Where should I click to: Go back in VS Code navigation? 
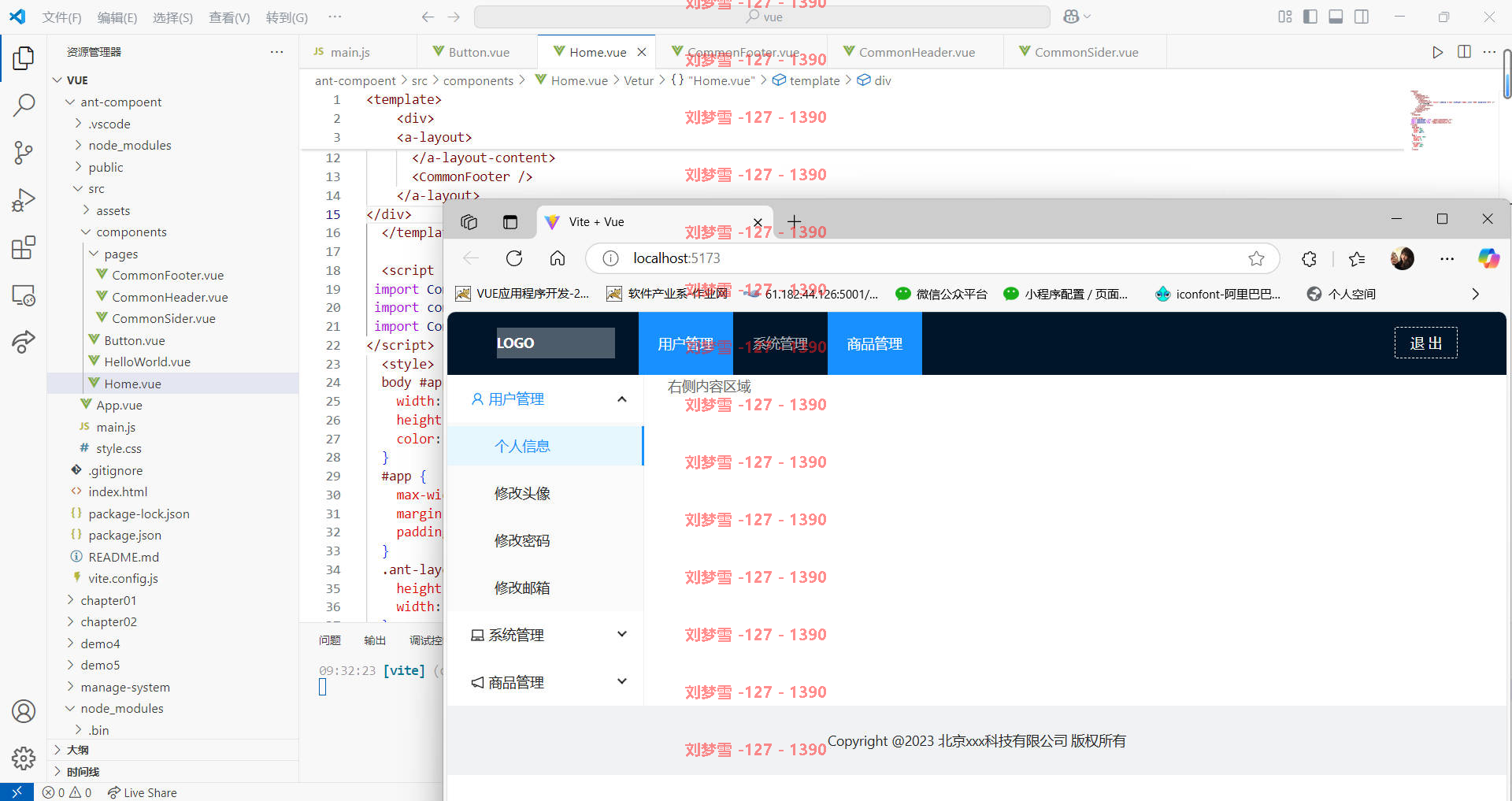point(428,17)
